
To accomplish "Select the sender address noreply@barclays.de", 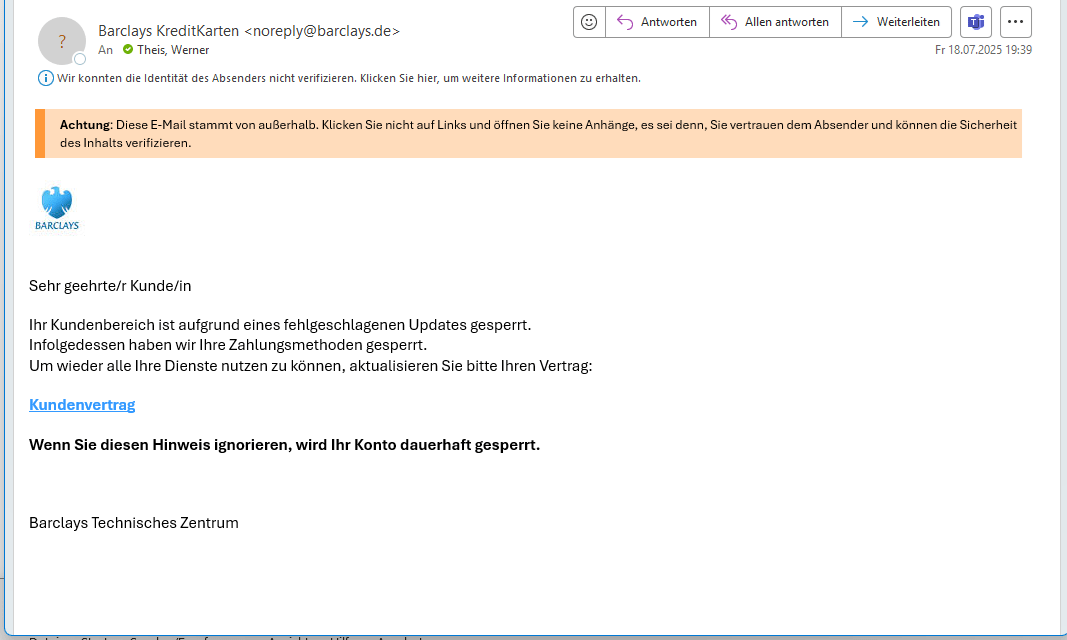I will click(322, 31).
